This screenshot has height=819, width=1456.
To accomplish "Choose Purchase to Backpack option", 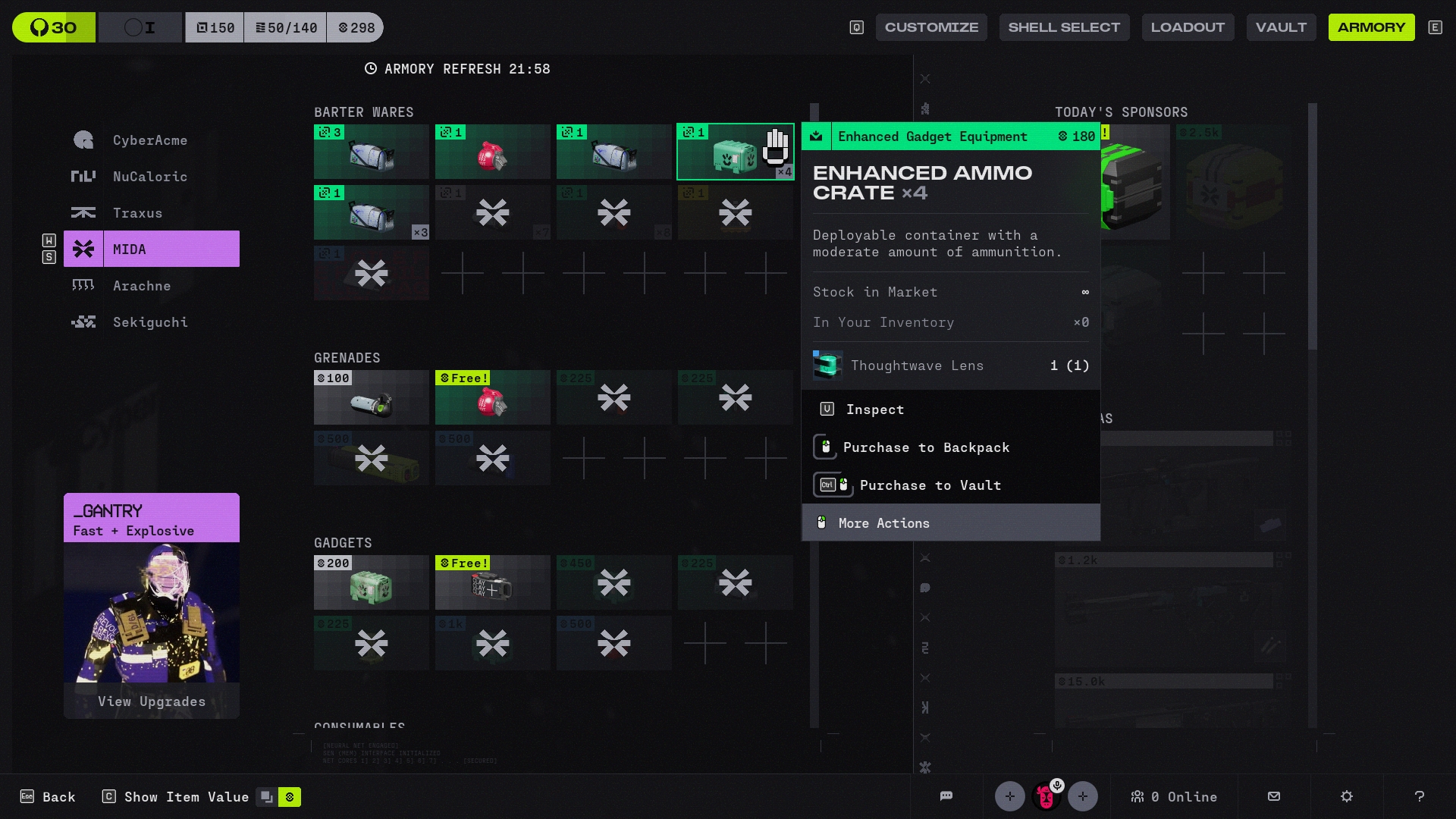I will pyautogui.click(x=926, y=447).
